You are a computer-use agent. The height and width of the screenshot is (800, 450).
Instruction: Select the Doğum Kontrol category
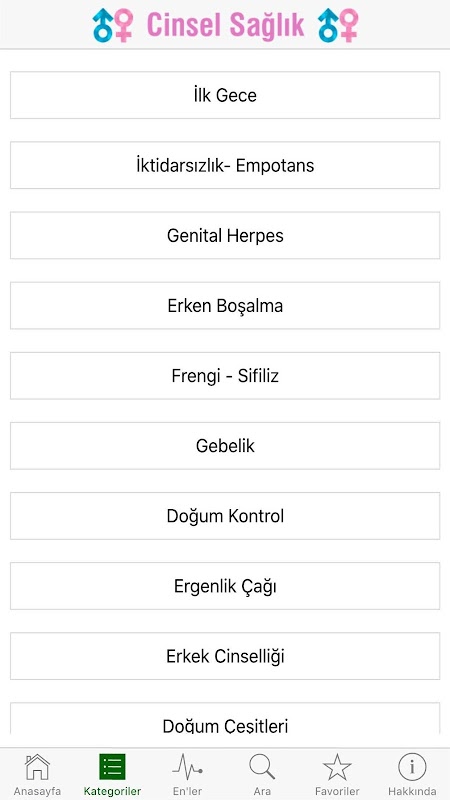tap(225, 516)
